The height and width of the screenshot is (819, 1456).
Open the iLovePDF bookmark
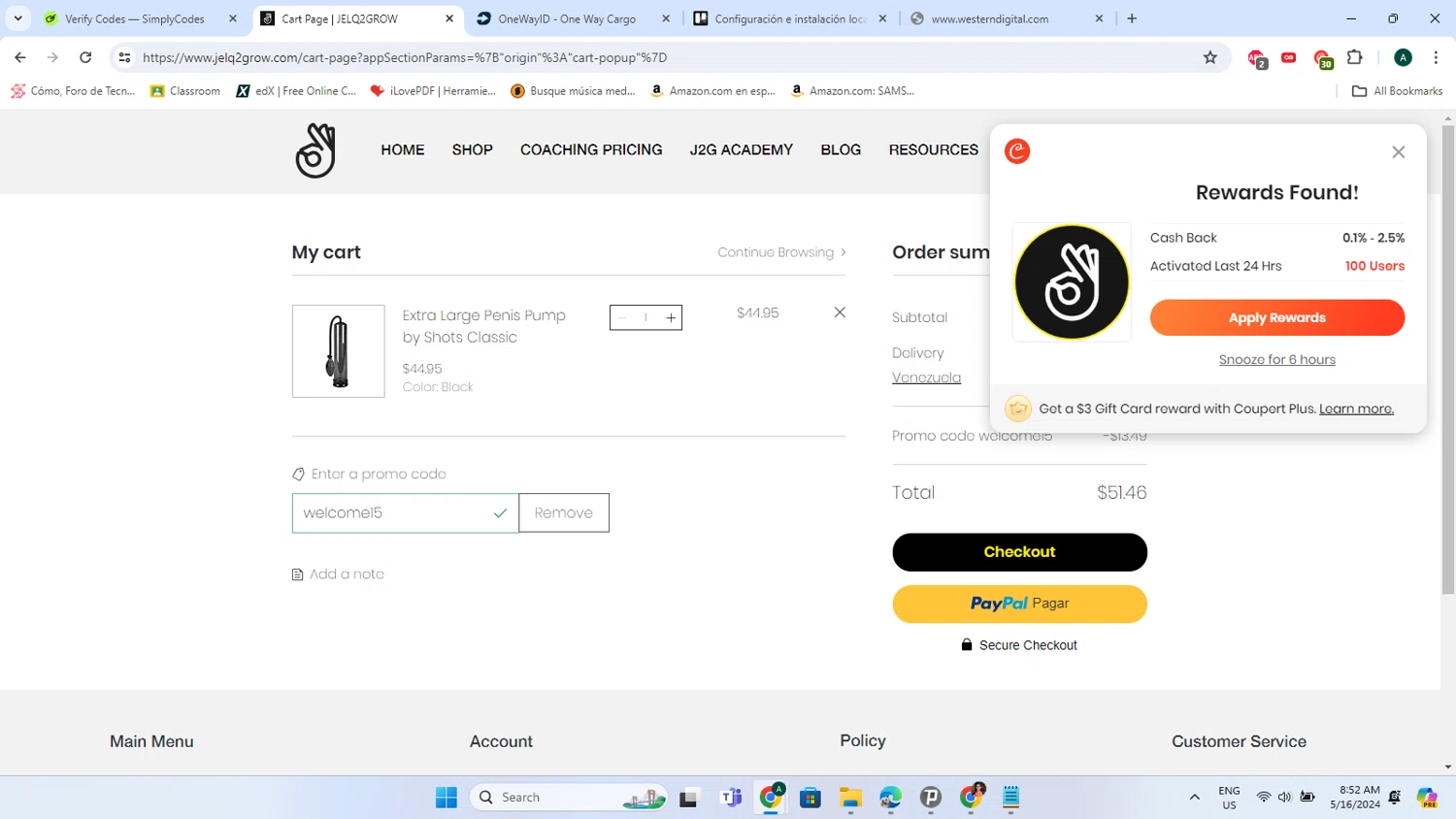[433, 91]
